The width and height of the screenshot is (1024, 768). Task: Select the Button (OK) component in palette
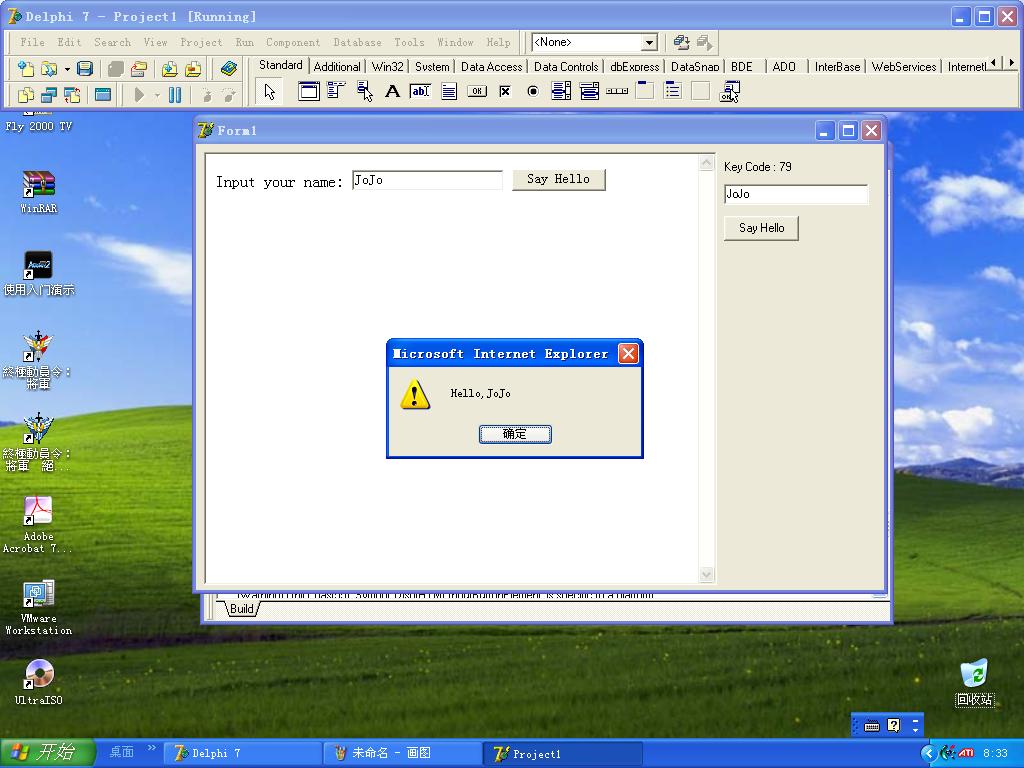[477, 91]
